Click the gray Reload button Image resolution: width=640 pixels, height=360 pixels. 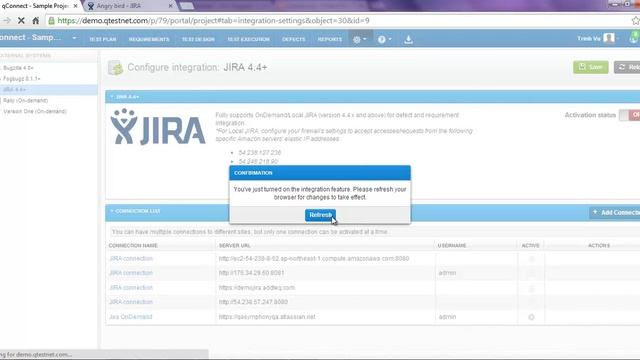click(x=627, y=67)
